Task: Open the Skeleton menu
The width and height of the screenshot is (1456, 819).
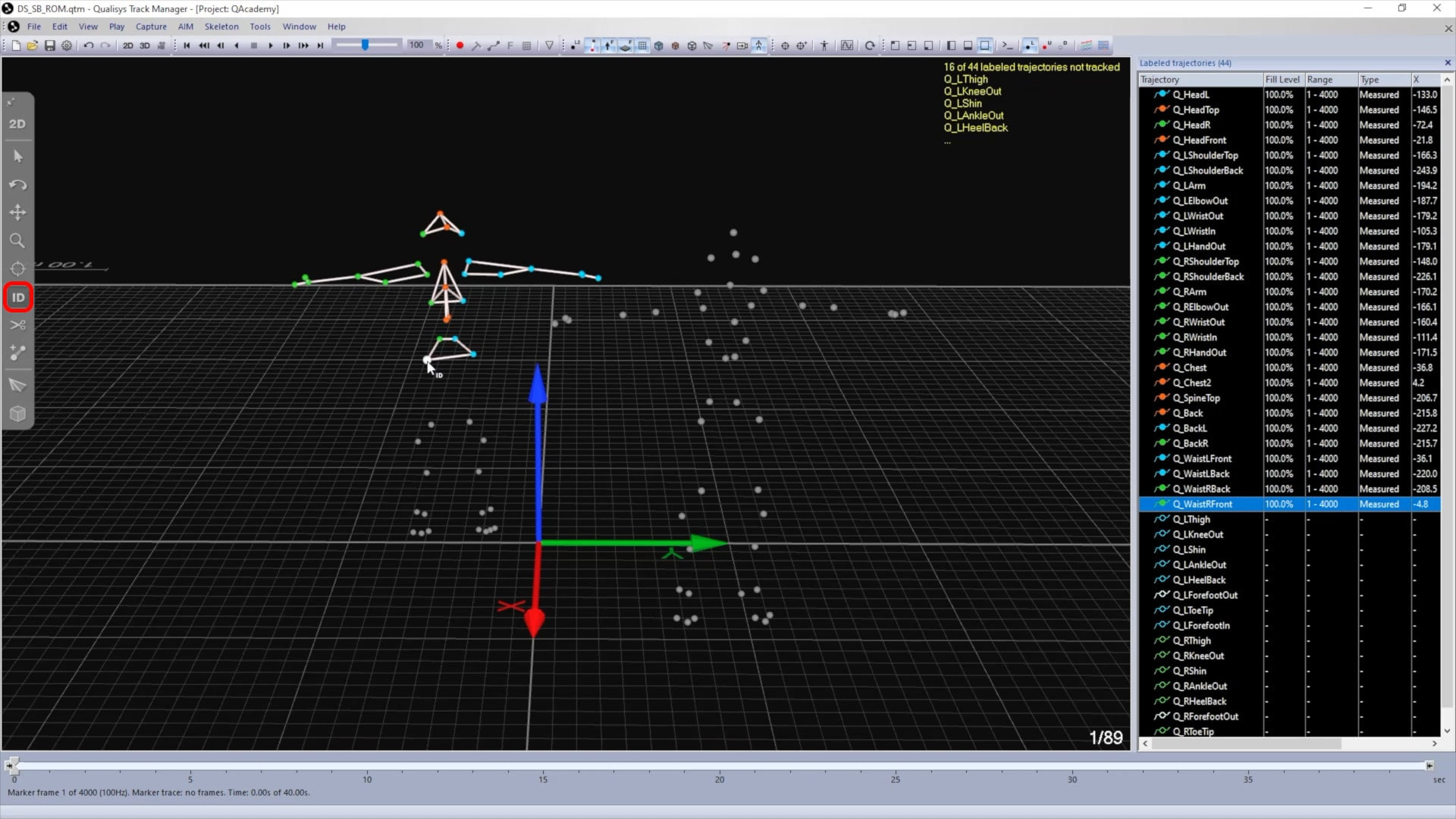Action: coord(221,27)
